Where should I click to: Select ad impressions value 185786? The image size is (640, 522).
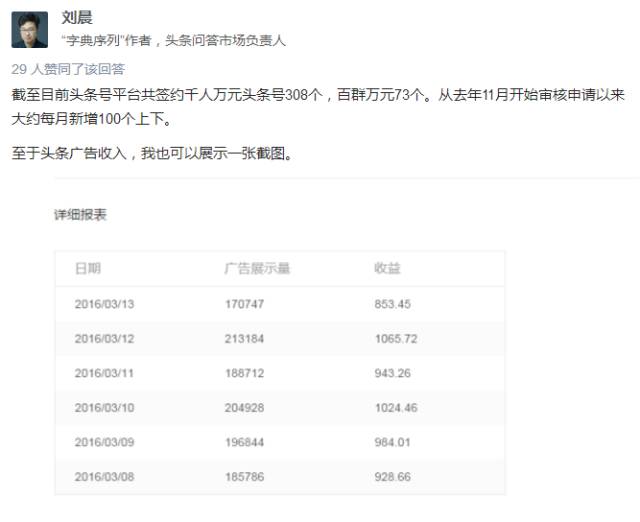click(x=244, y=477)
